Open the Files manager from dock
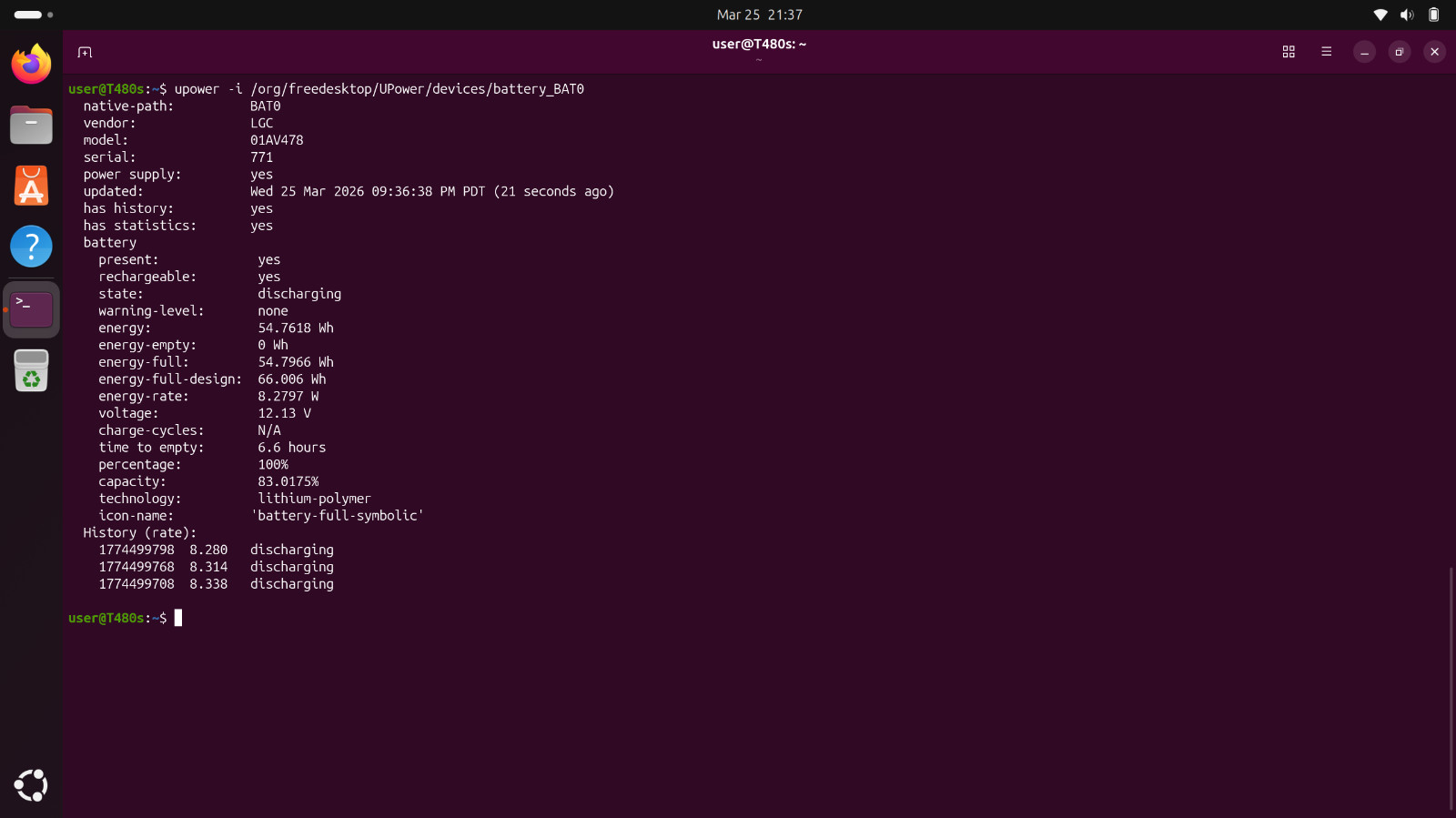The height and width of the screenshot is (818, 1456). coord(31,125)
